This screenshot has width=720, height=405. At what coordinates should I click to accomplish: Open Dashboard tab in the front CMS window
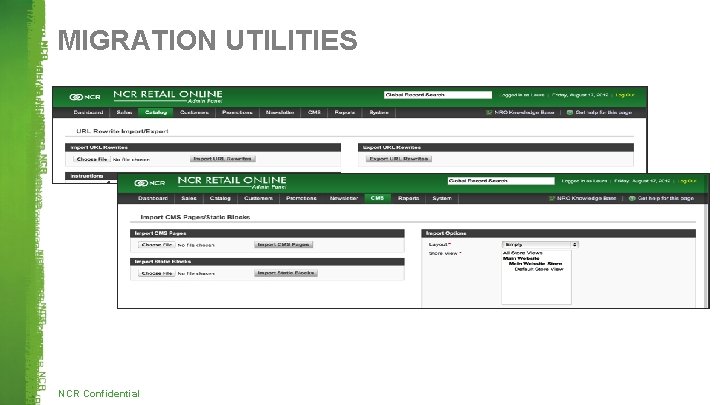tap(153, 198)
